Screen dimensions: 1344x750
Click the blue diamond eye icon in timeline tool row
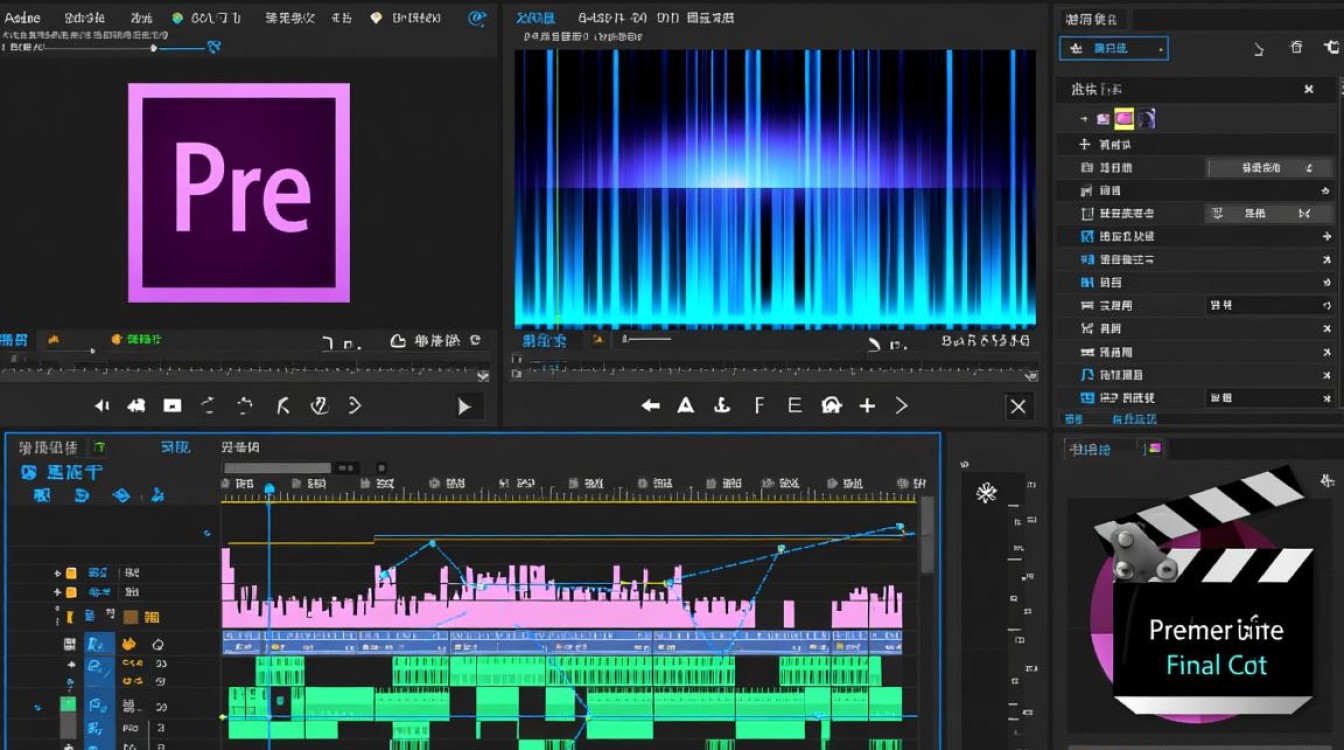click(121, 495)
